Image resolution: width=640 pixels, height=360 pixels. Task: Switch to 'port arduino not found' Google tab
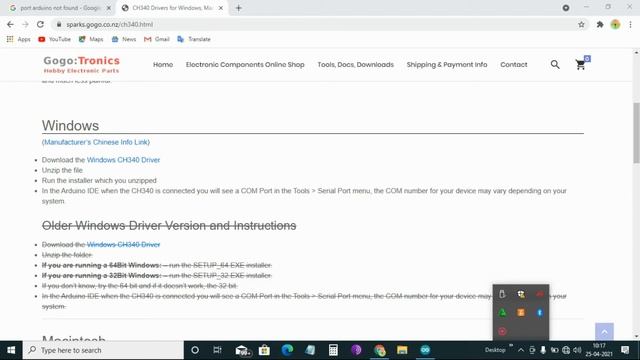point(60,8)
